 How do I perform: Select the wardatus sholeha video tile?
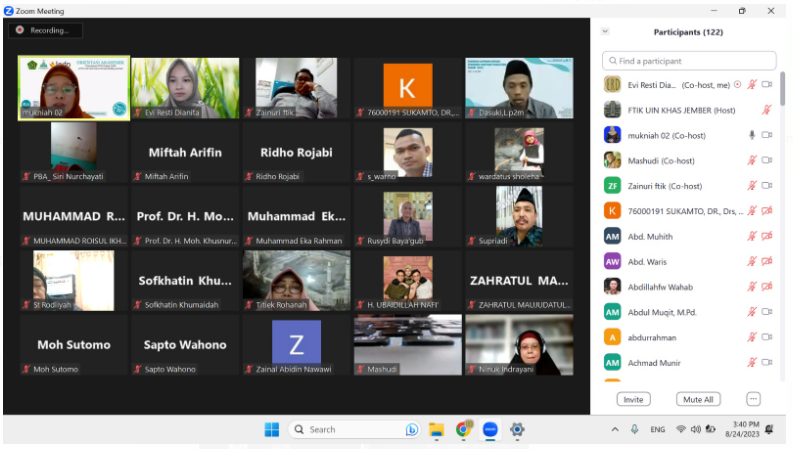coord(519,152)
